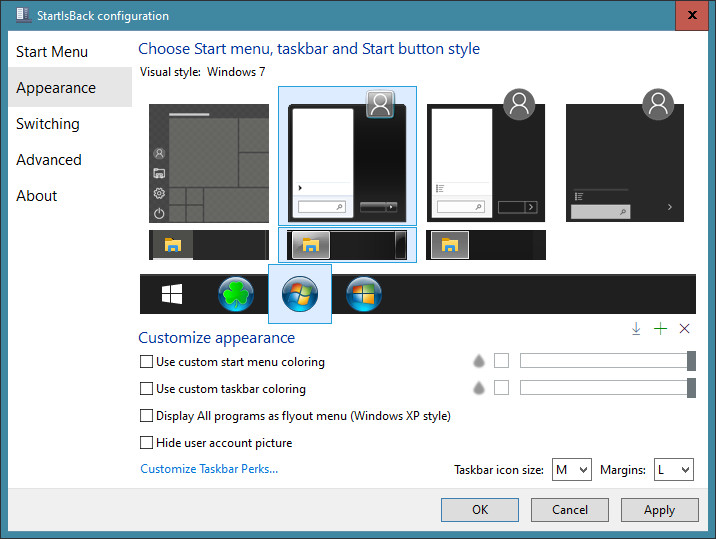The image size is (716, 539).
Task: Remove start button image with X icon
Action: 684,328
